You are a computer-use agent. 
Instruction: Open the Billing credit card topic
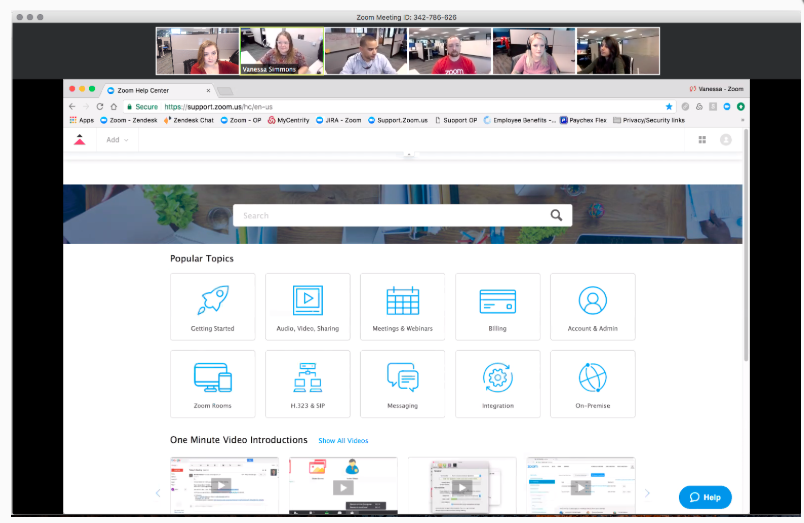[497, 306]
